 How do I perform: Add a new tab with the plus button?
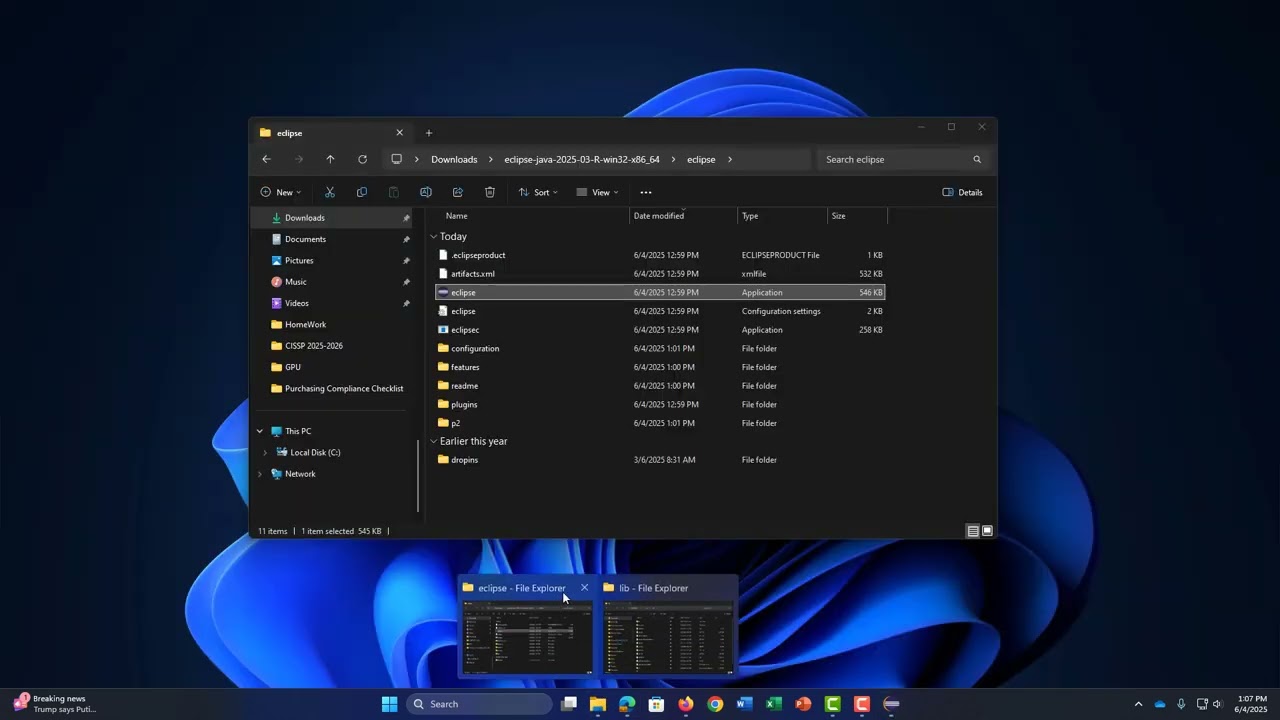pyautogui.click(x=429, y=133)
